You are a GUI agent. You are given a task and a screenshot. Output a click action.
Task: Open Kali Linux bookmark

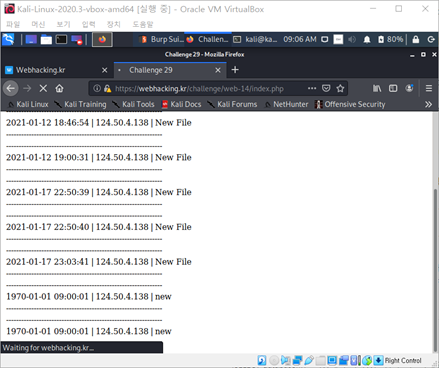(x=28, y=104)
